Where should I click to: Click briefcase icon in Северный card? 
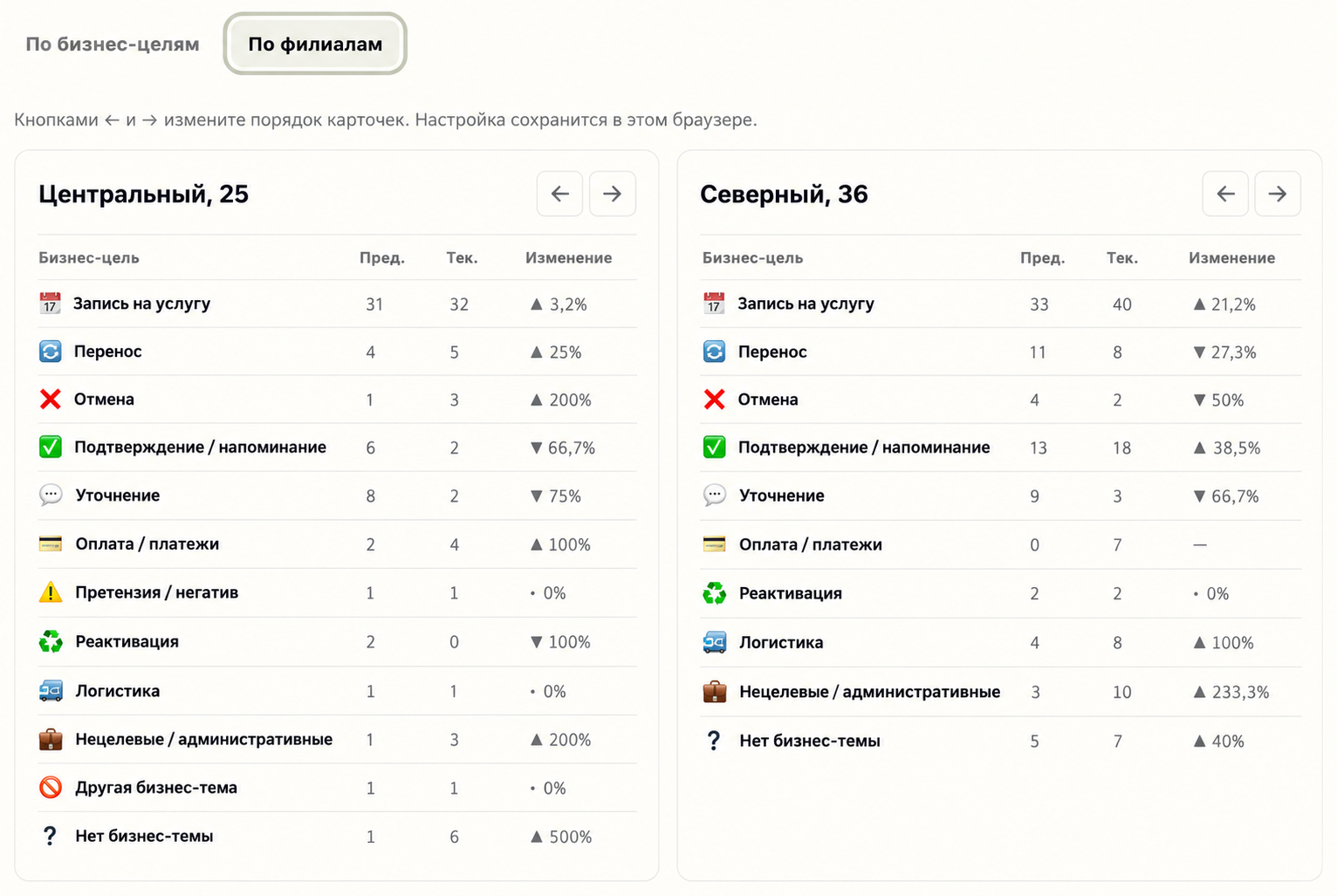pos(715,692)
